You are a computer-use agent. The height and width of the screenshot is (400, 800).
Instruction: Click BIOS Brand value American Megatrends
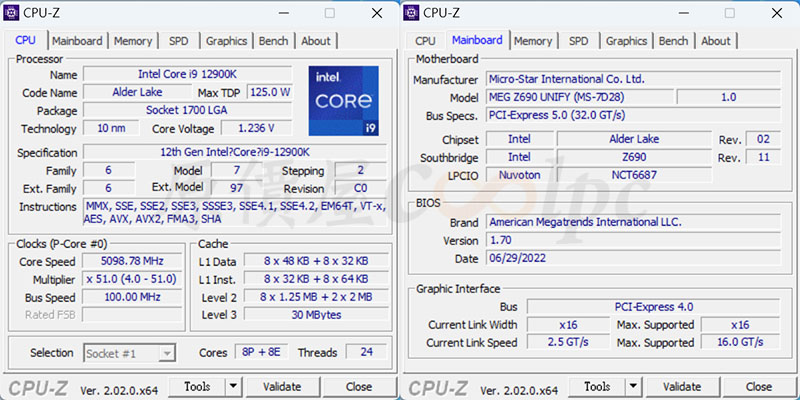633,222
